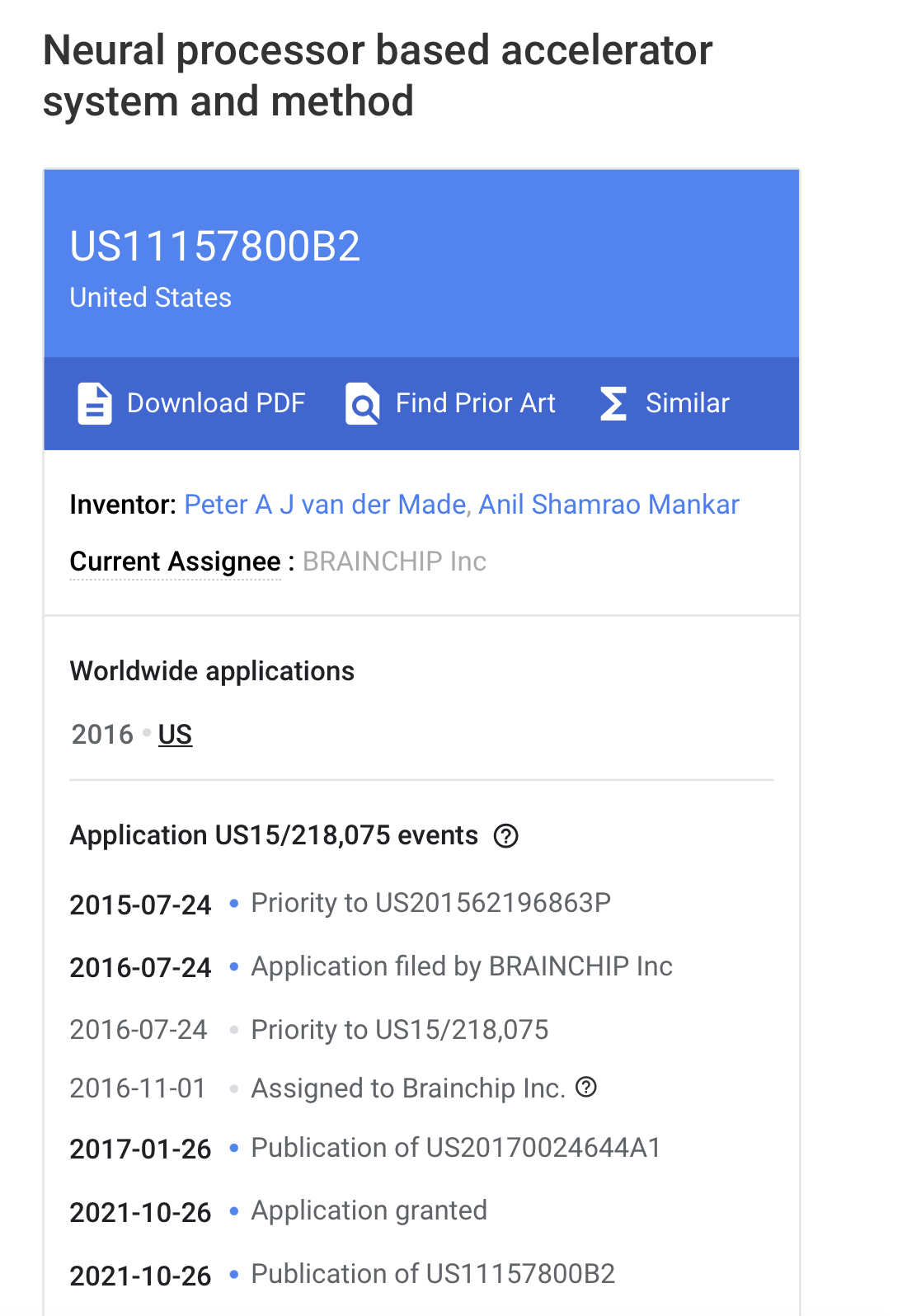Click the Download PDF document icon

95,403
